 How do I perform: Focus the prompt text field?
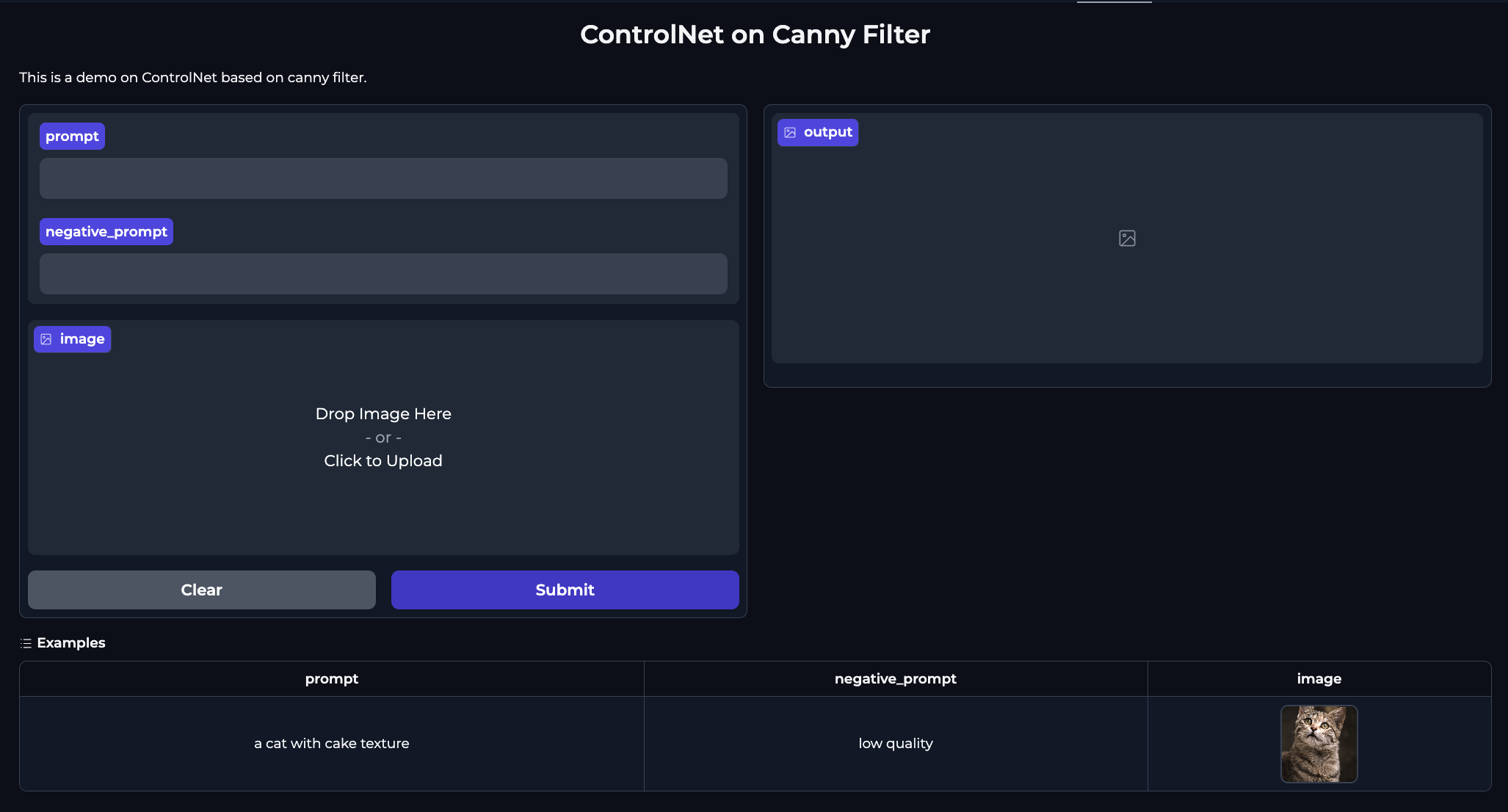click(383, 178)
